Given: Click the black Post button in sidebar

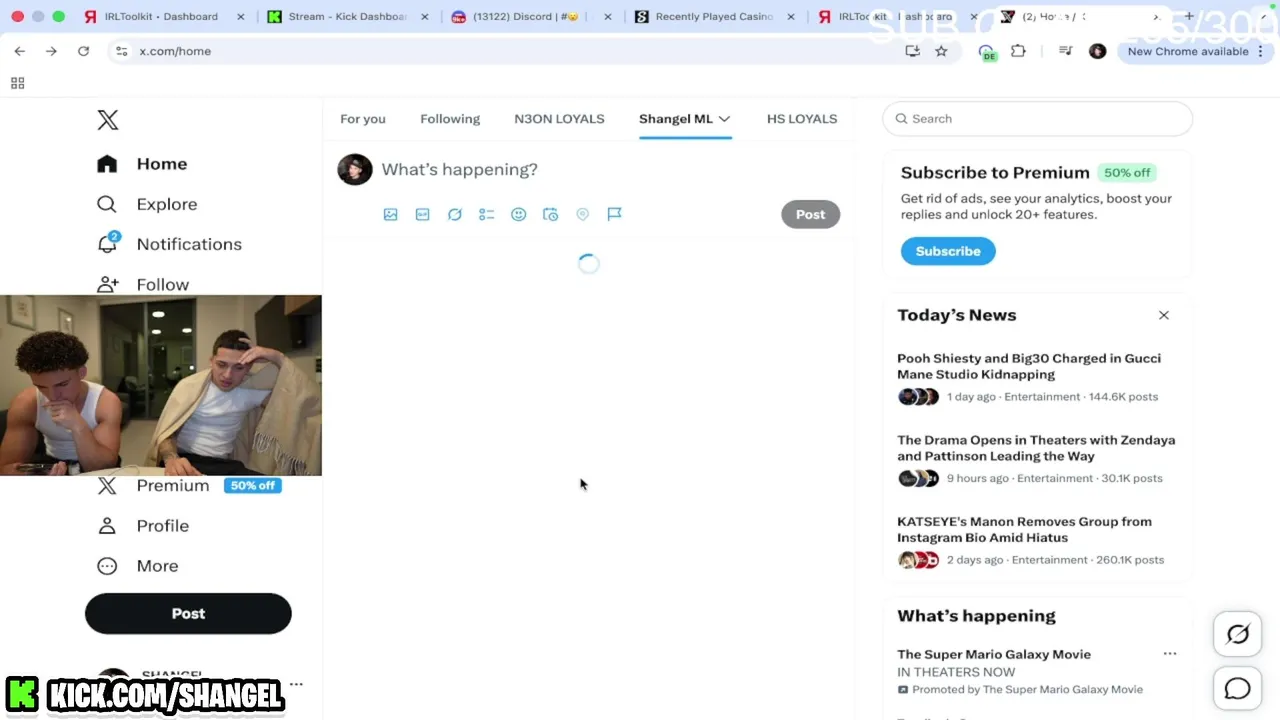Looking at the screenshot, I should tap(188, 614).
